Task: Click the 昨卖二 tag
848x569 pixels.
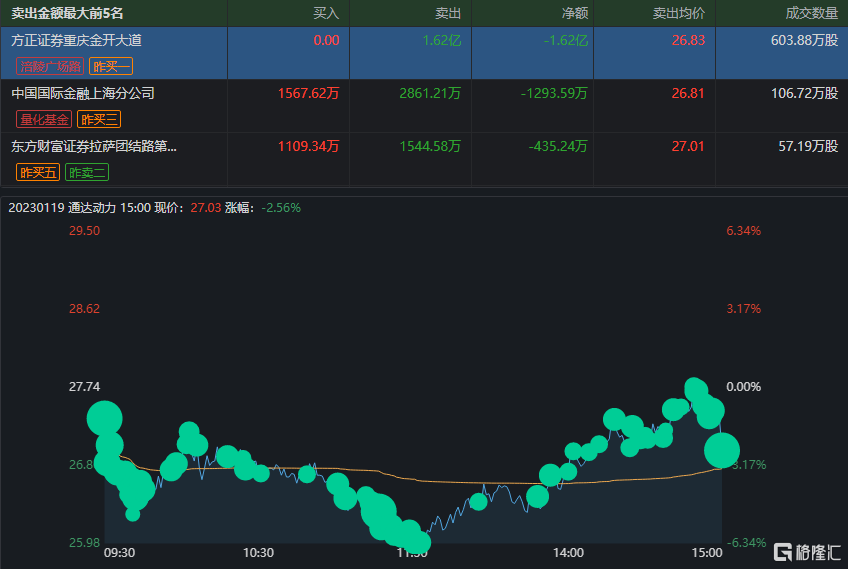Action: (87, 173)
